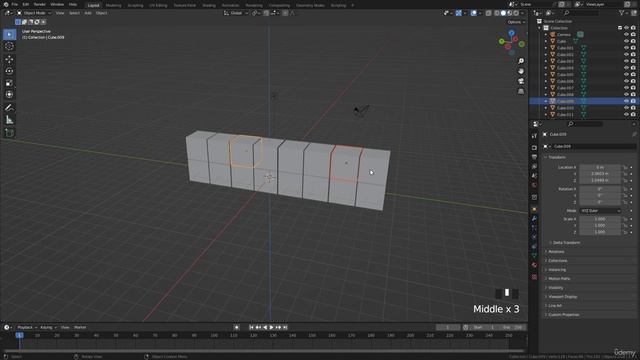Screen dimensions: 640x360
Task: Click the viewport pan hand icon
Action: coord(521,71)
